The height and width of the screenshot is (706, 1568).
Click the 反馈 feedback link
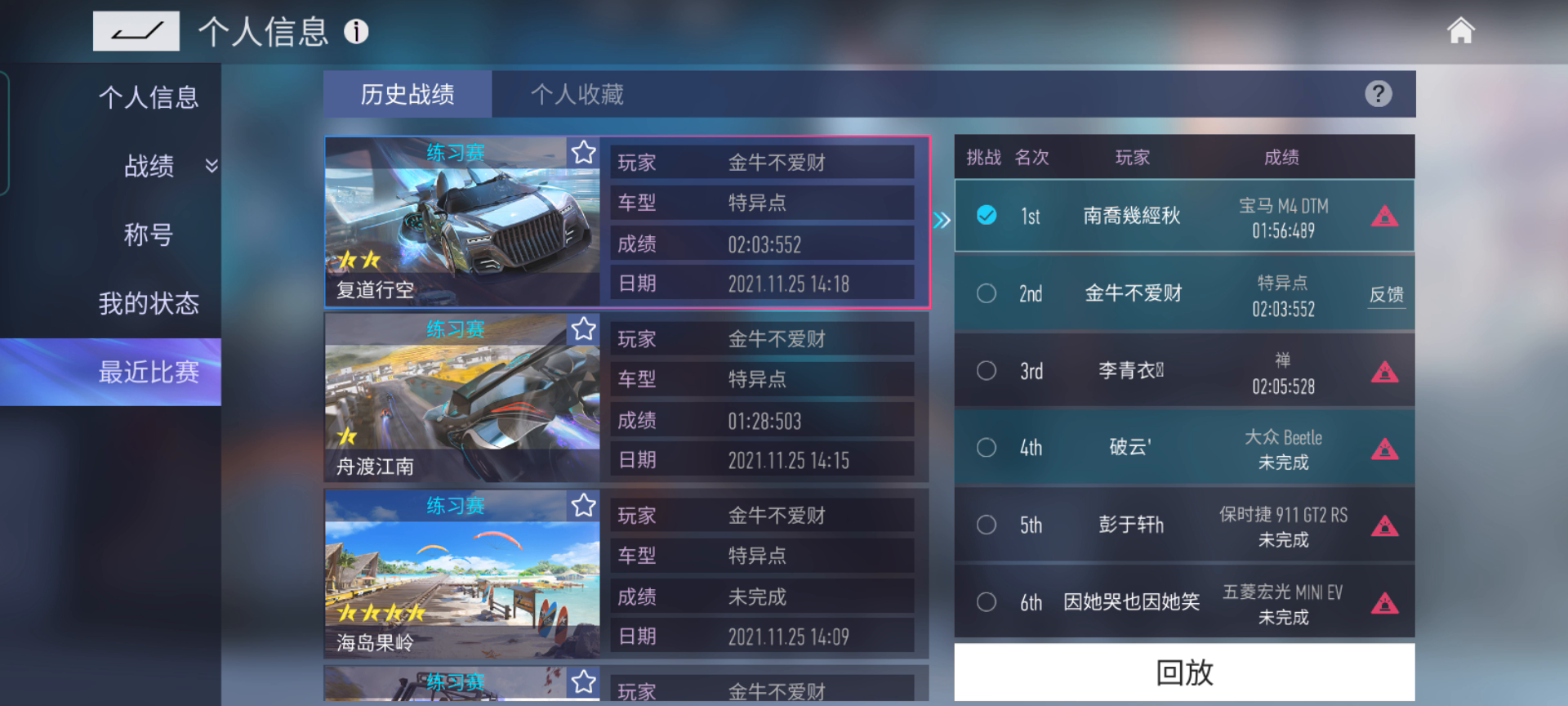click(x=1387, y=295)
